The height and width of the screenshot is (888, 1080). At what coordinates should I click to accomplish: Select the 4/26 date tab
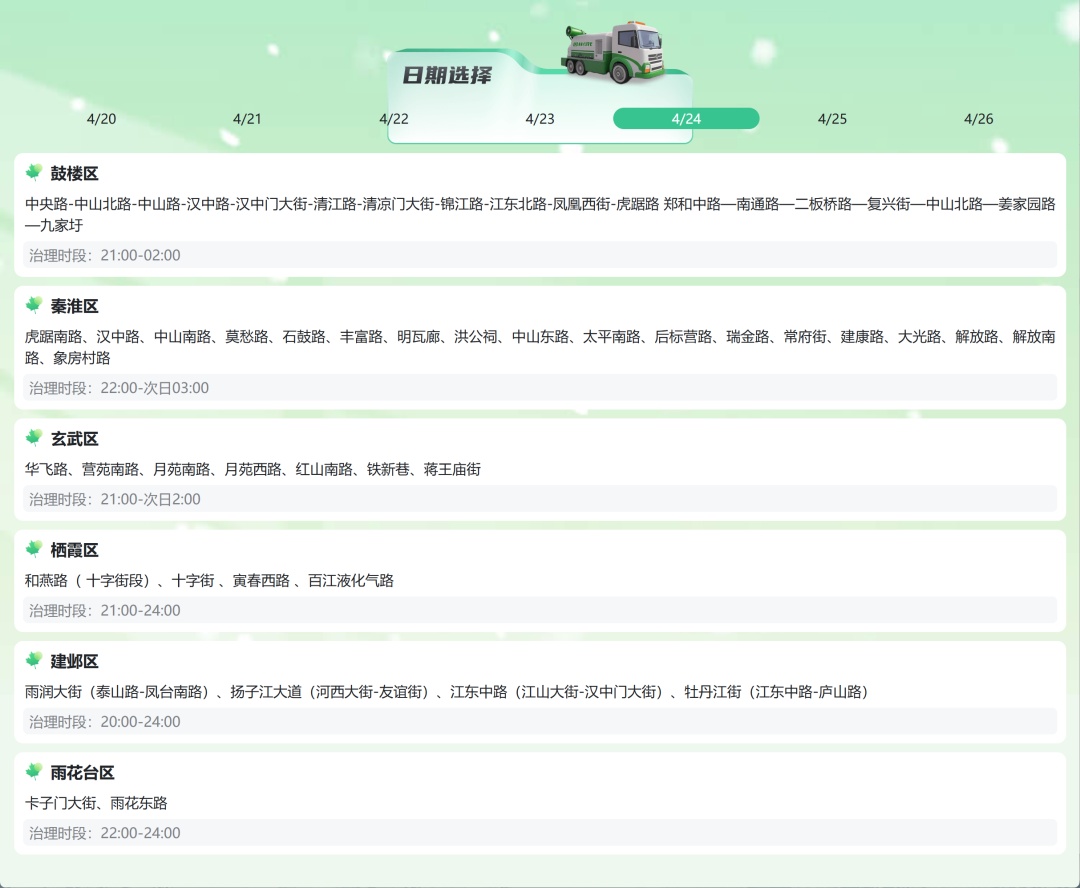tap(976, 118)
